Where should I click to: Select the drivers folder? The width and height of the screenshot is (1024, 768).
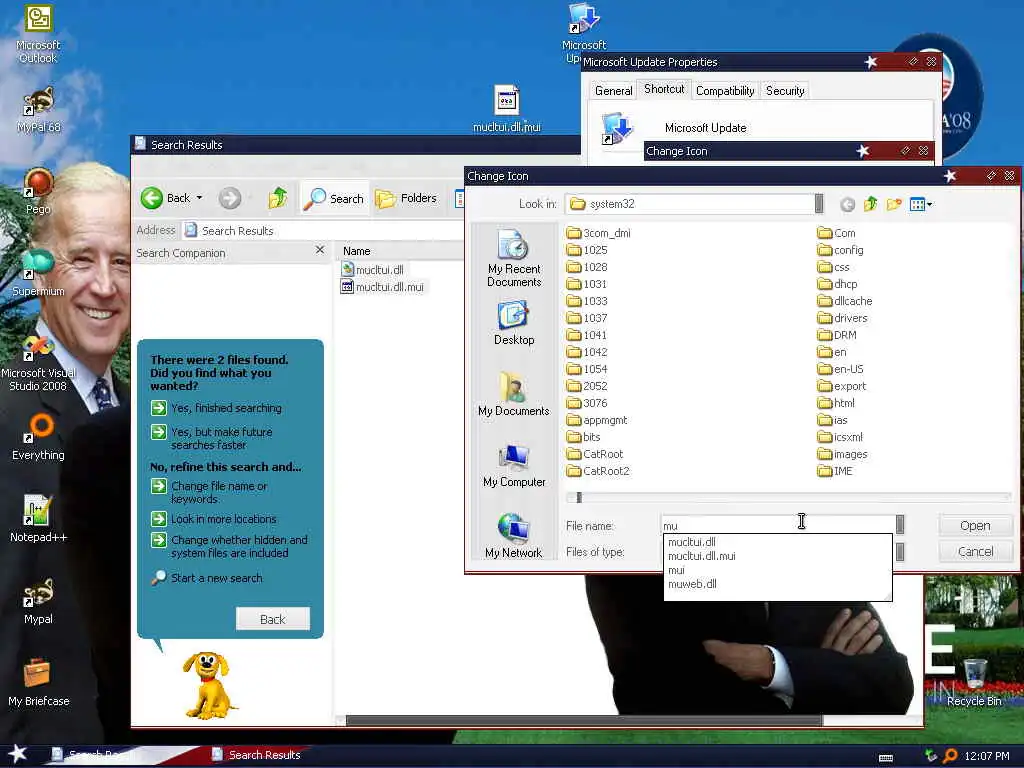842,318
